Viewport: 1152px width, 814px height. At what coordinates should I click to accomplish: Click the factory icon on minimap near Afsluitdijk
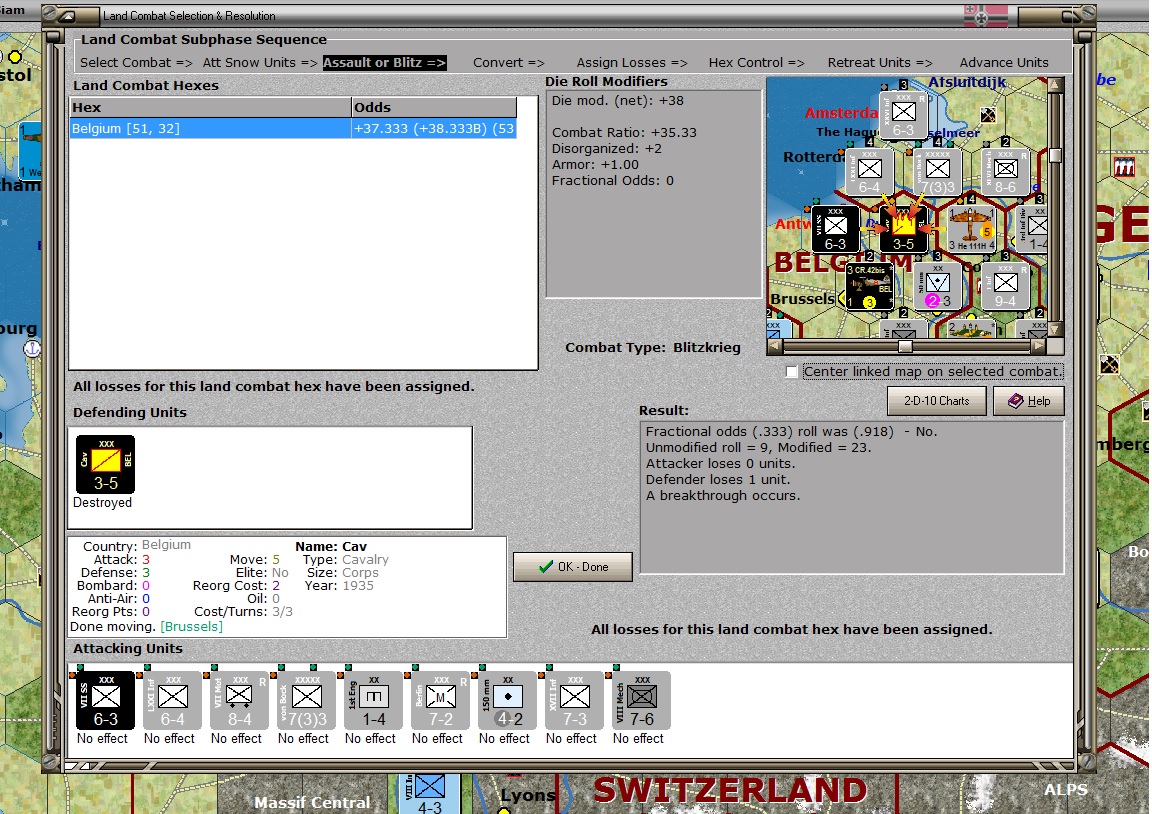[x=988, y=115]
